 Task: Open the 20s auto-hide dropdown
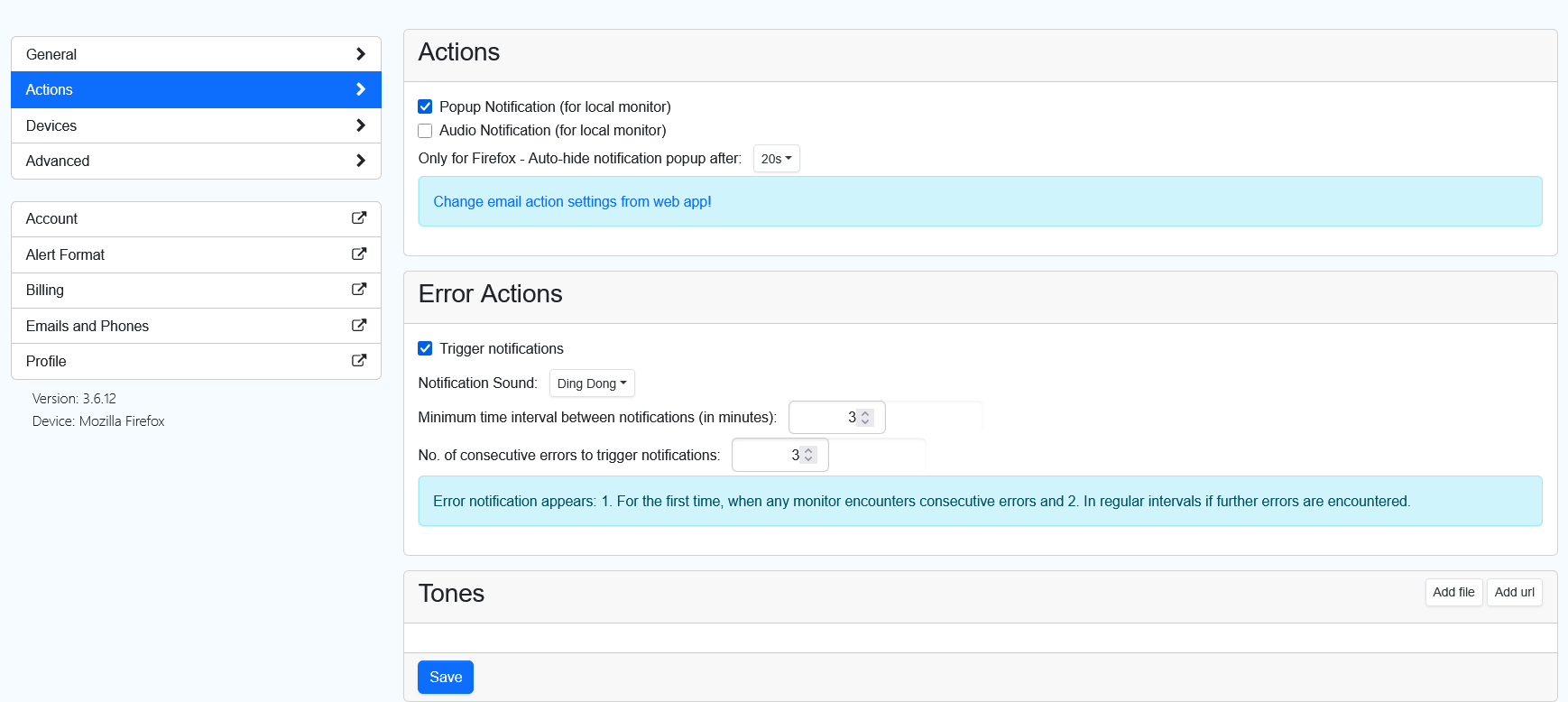coord(776,159)
